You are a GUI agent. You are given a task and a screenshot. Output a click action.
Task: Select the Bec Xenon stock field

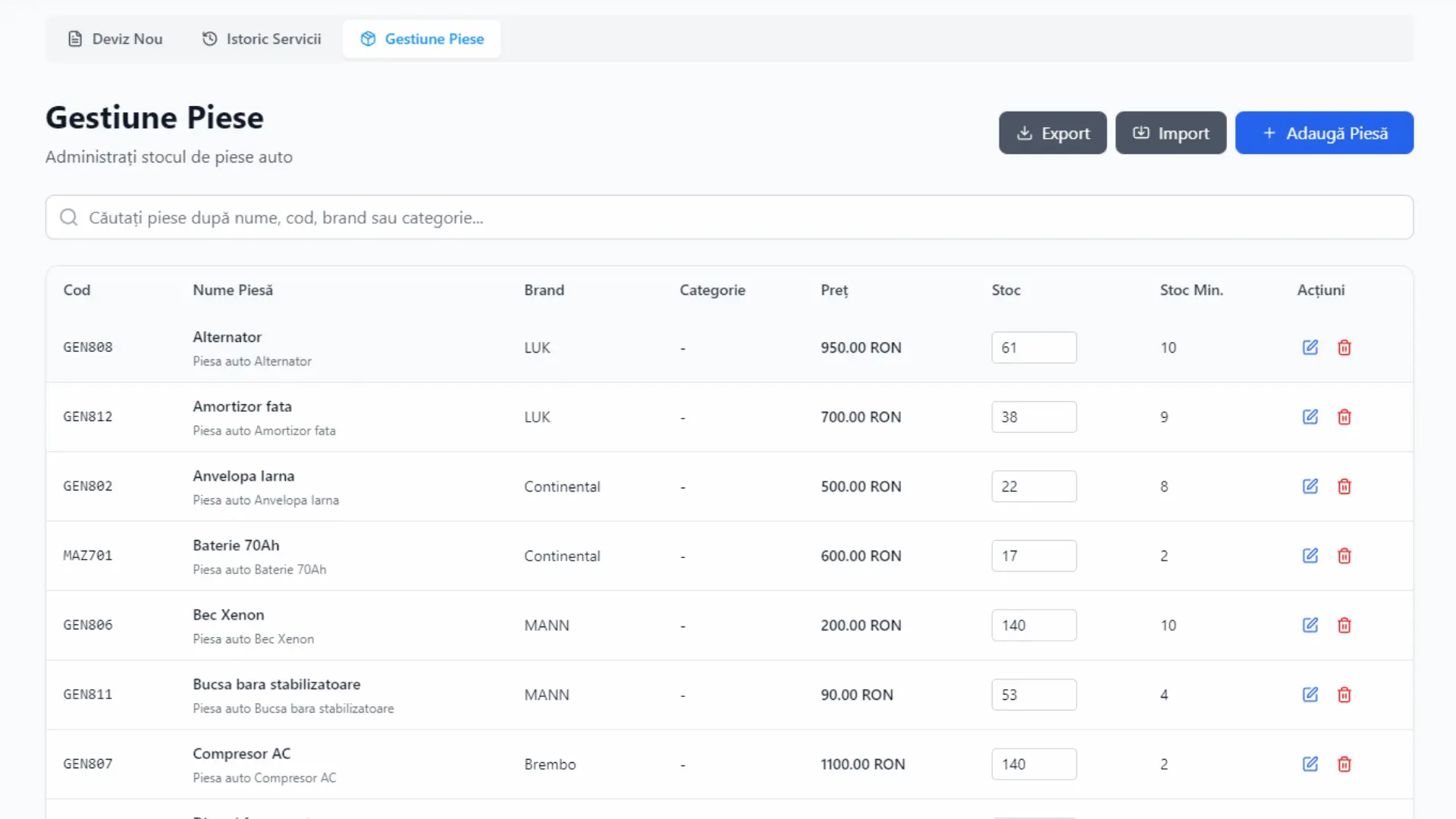point(1034,625)
